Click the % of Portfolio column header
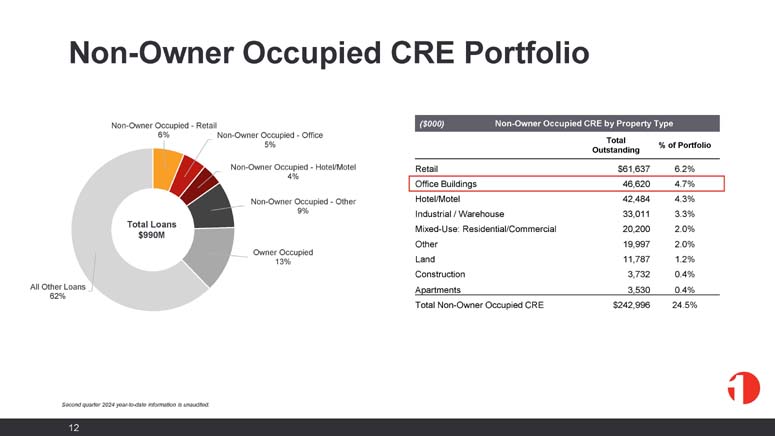The width and height of the screenshot is (775, 436). (685, 145)
